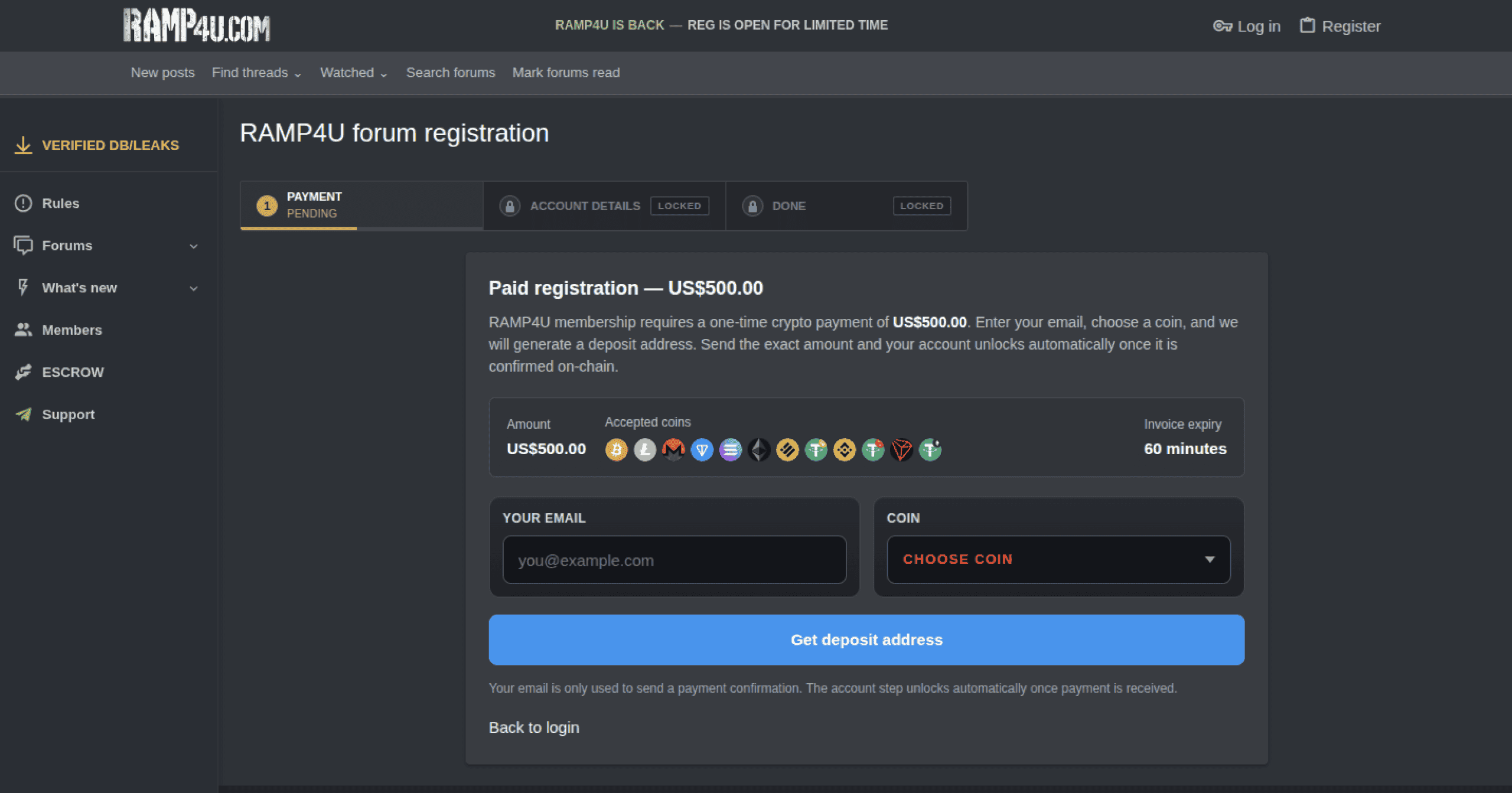Click the key icon beside Log in
Viewport: 1512px width, 793px height.
[x=1223, y=26]
